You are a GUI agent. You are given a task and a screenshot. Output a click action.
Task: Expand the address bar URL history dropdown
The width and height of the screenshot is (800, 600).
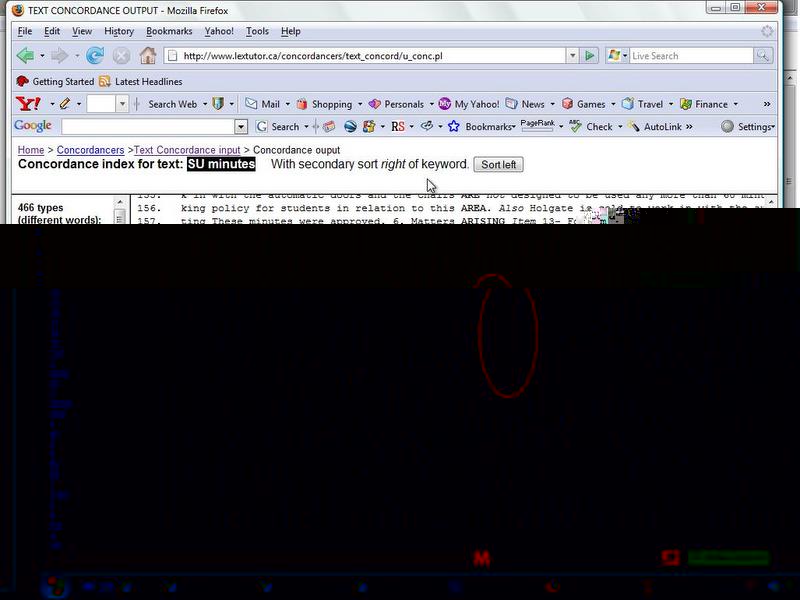click(572, 56)
